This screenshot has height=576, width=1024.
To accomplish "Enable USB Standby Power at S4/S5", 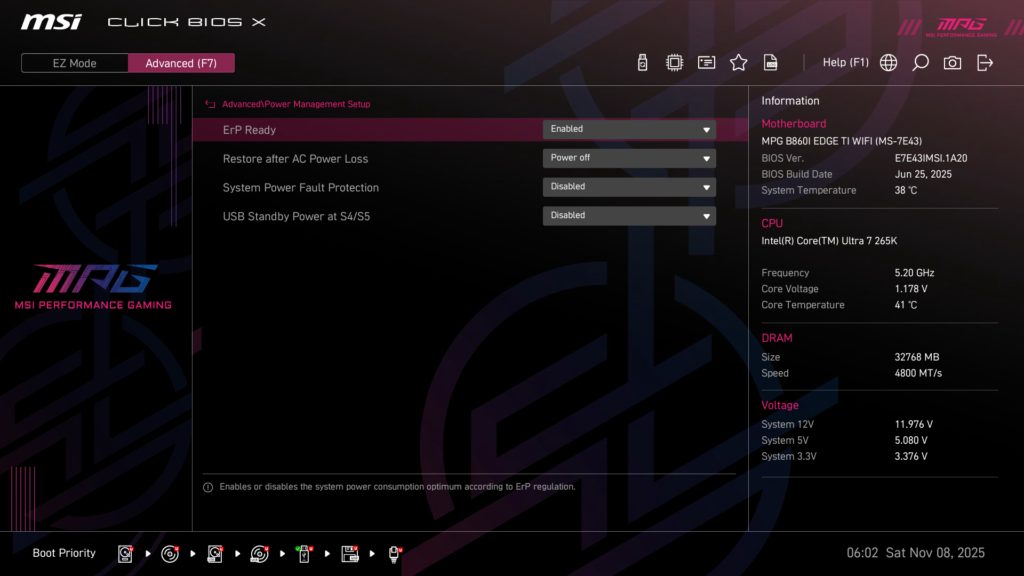I will coord(628,215).
